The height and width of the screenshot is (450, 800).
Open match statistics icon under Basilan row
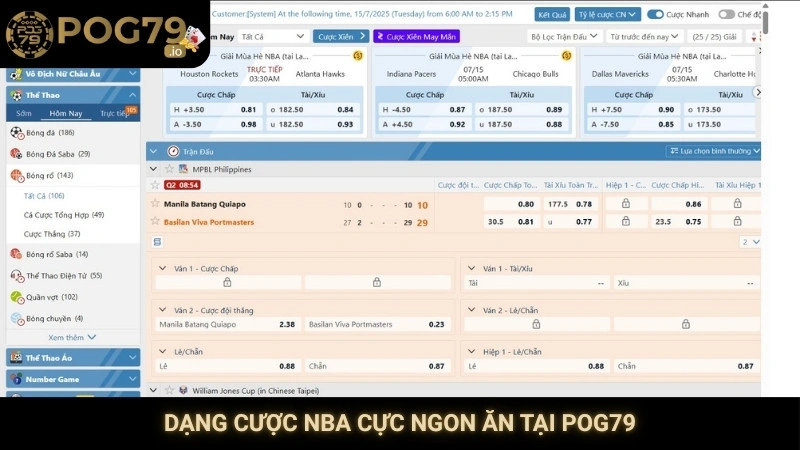click(x=157, y=242)
